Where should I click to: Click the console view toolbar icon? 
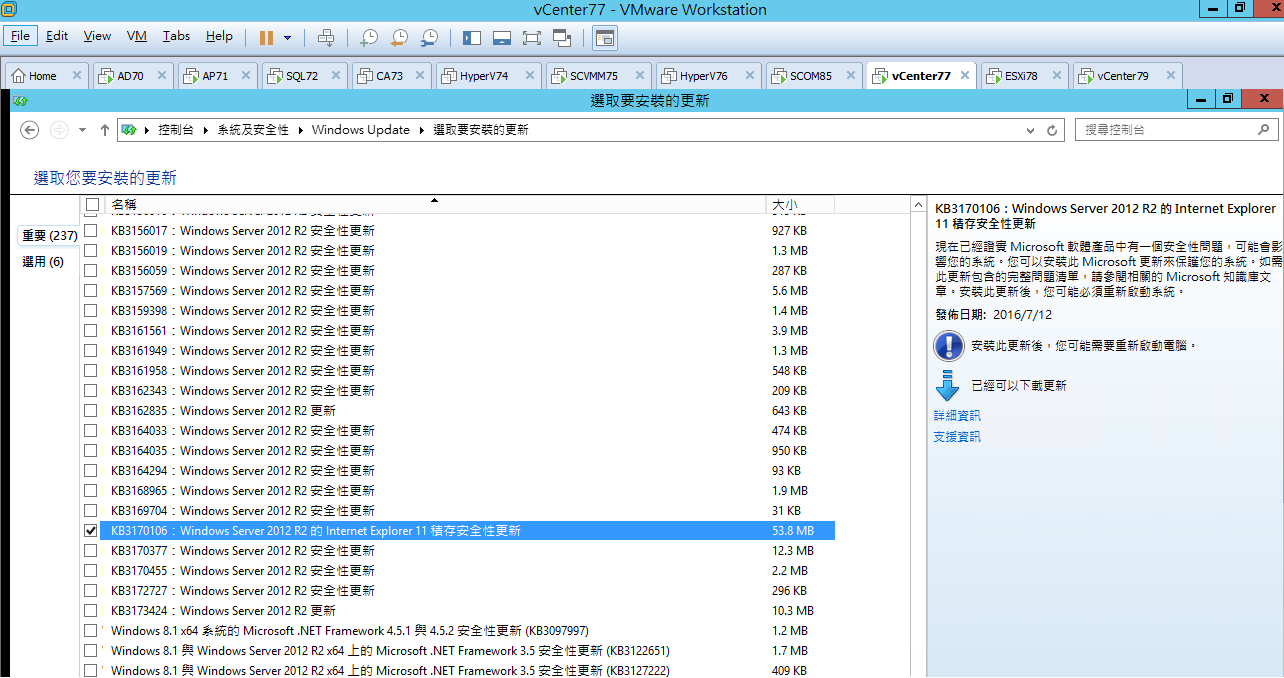pos(605,37)
